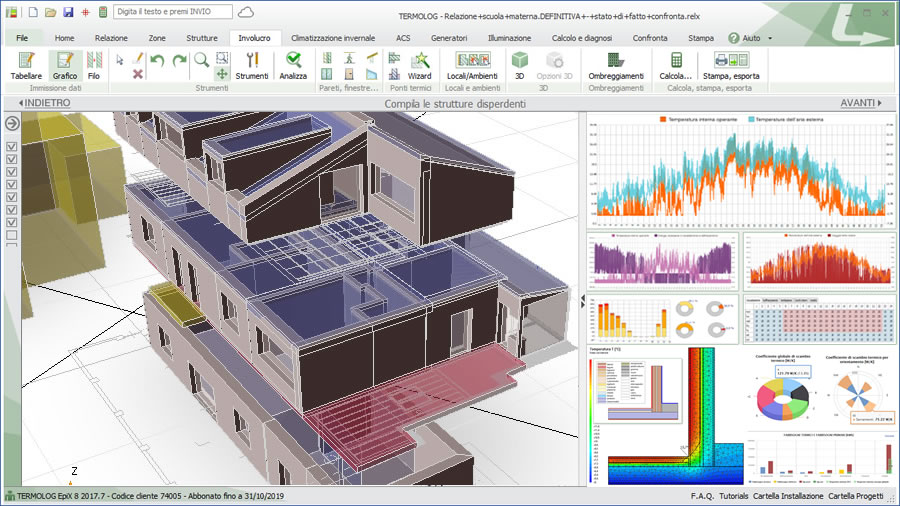Viewport: 900px width, 506px height.
Task: Open the Tabellare data entry view
Action: 26,66
